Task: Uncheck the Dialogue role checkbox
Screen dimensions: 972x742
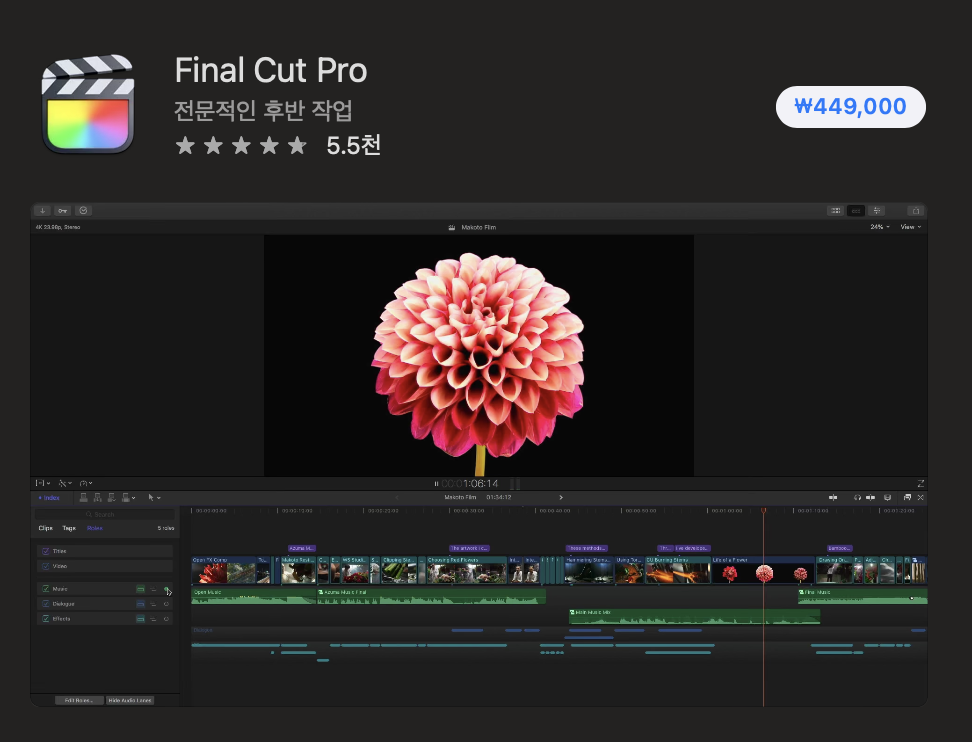Action: pos(45,604)
